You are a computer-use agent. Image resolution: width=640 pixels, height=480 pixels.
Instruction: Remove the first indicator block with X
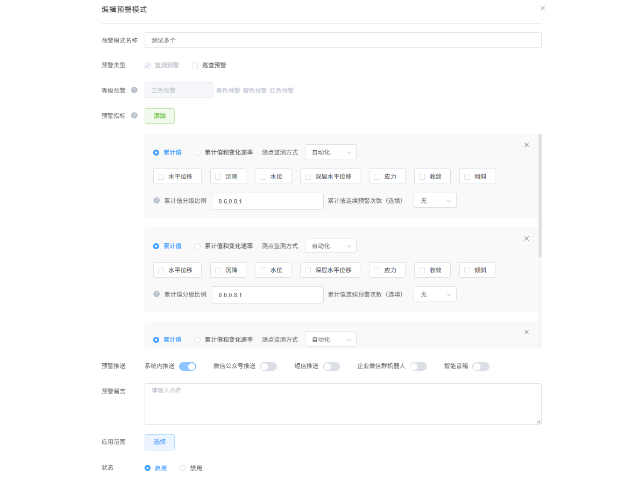pos(526,145)
